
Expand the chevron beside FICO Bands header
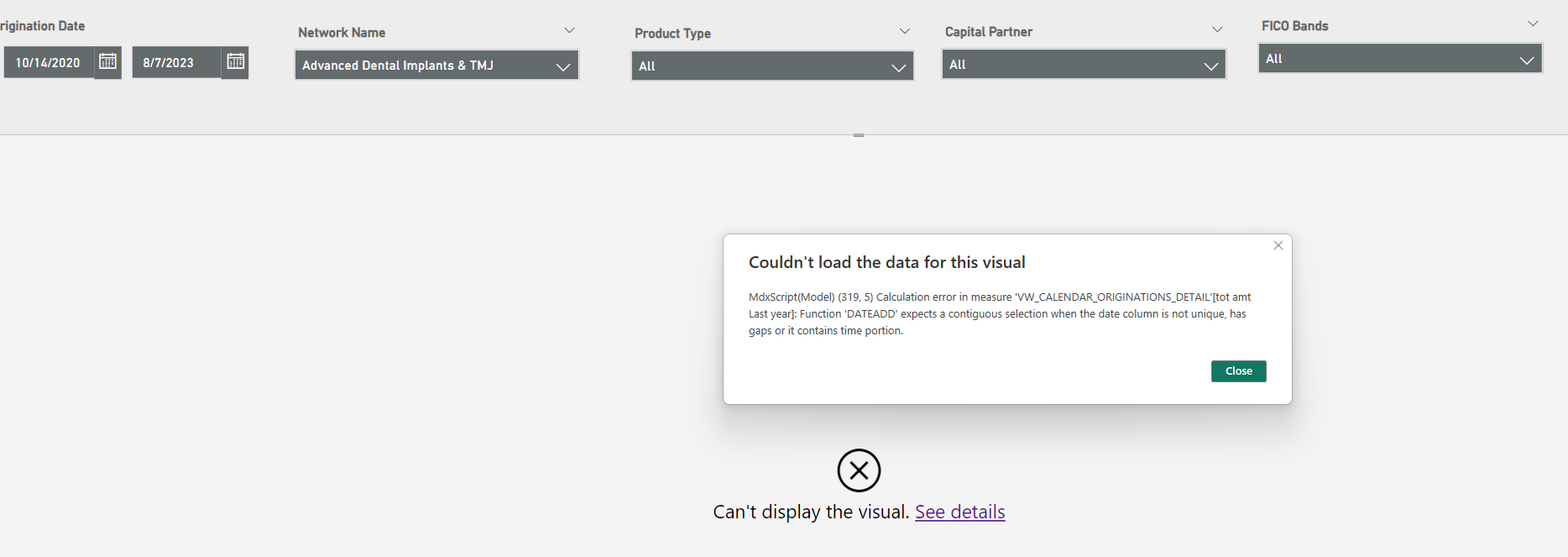tap(1533, 24)
